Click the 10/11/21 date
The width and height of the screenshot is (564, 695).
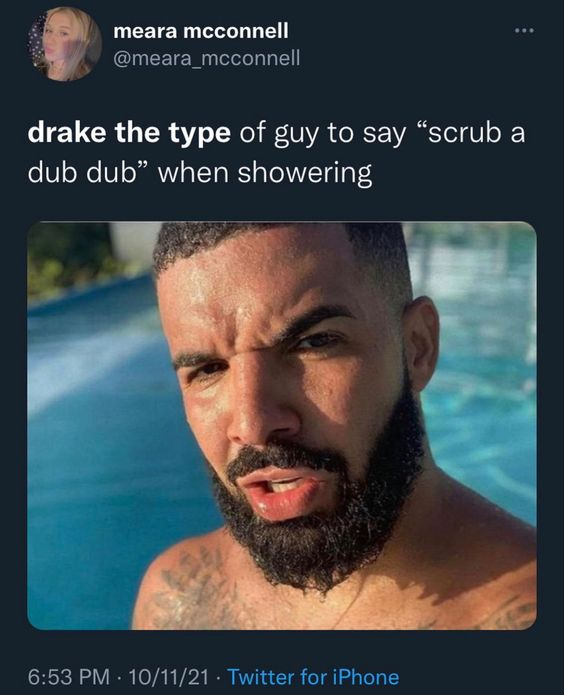(168, 677)
